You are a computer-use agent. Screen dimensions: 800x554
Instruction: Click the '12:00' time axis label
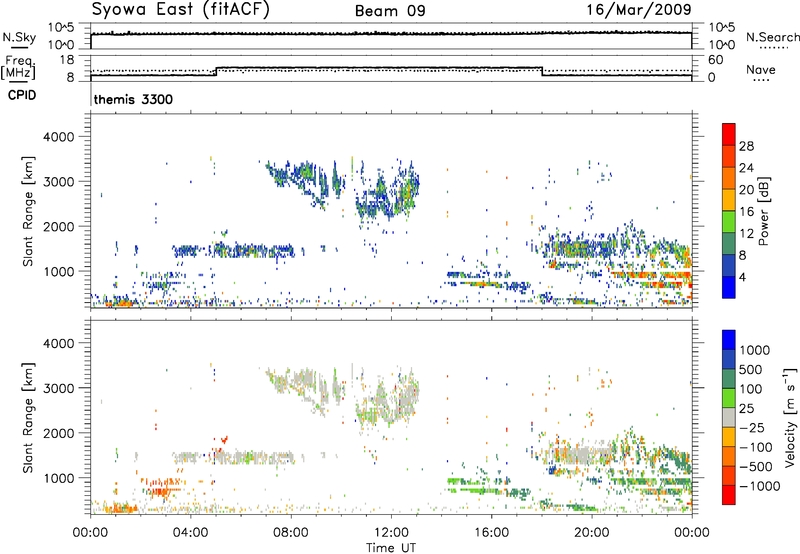coord(391,533)
